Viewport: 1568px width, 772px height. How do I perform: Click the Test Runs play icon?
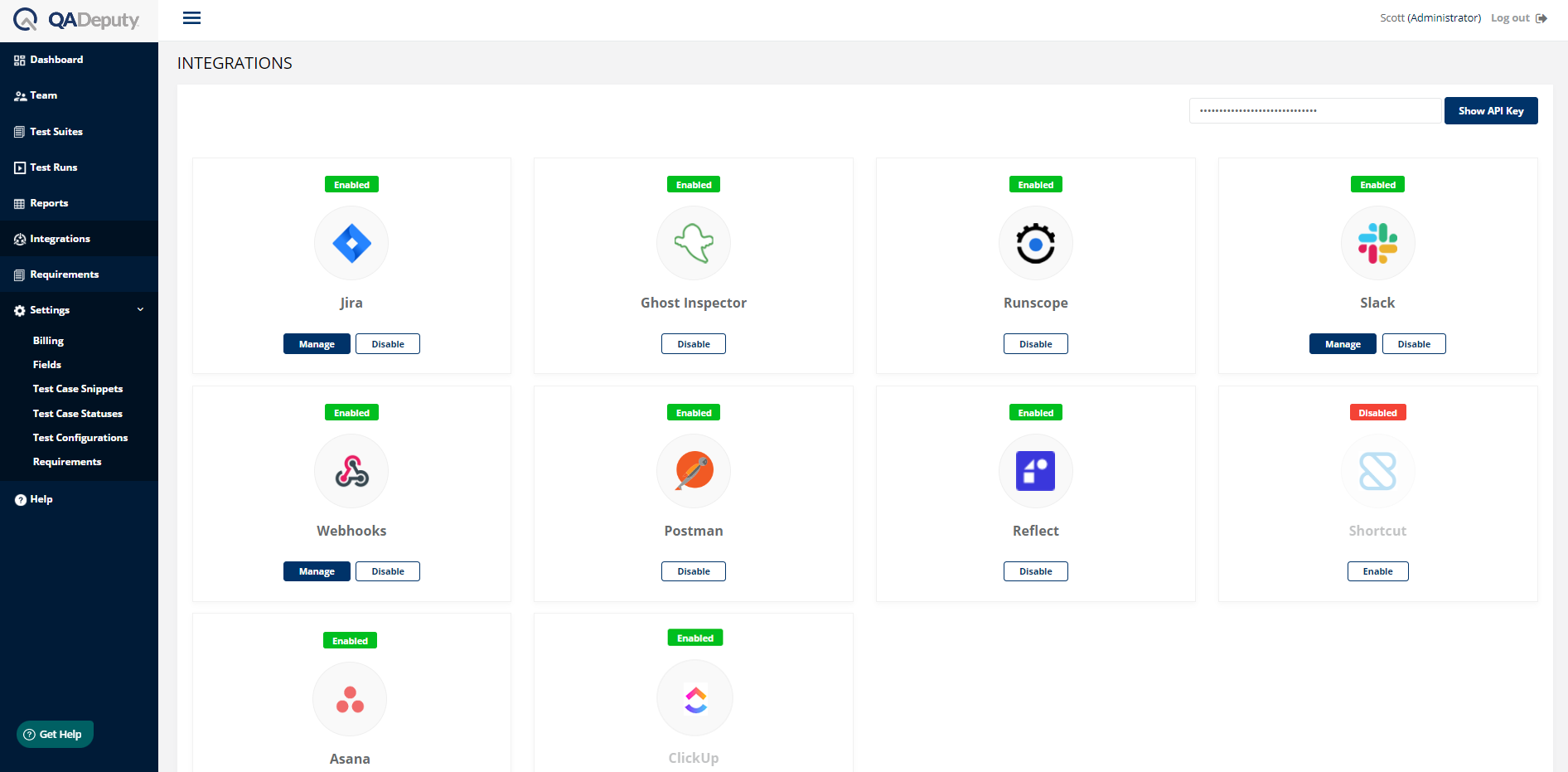point(20,168)
